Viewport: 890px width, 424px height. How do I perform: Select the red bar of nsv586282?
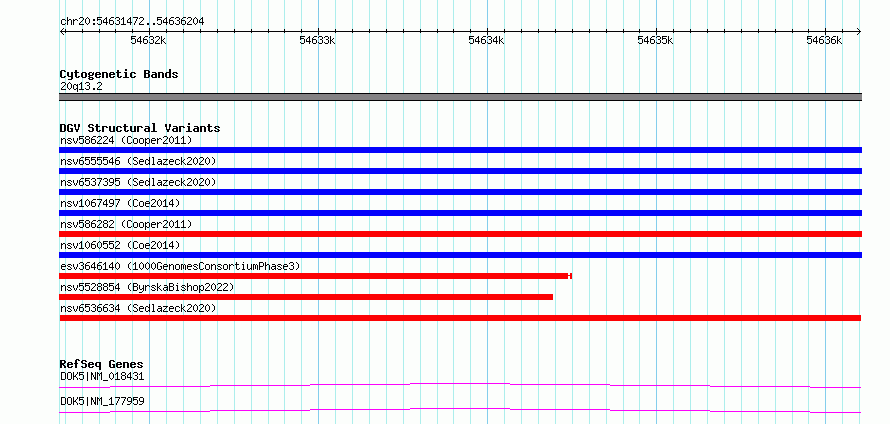(x=460, y=234)
